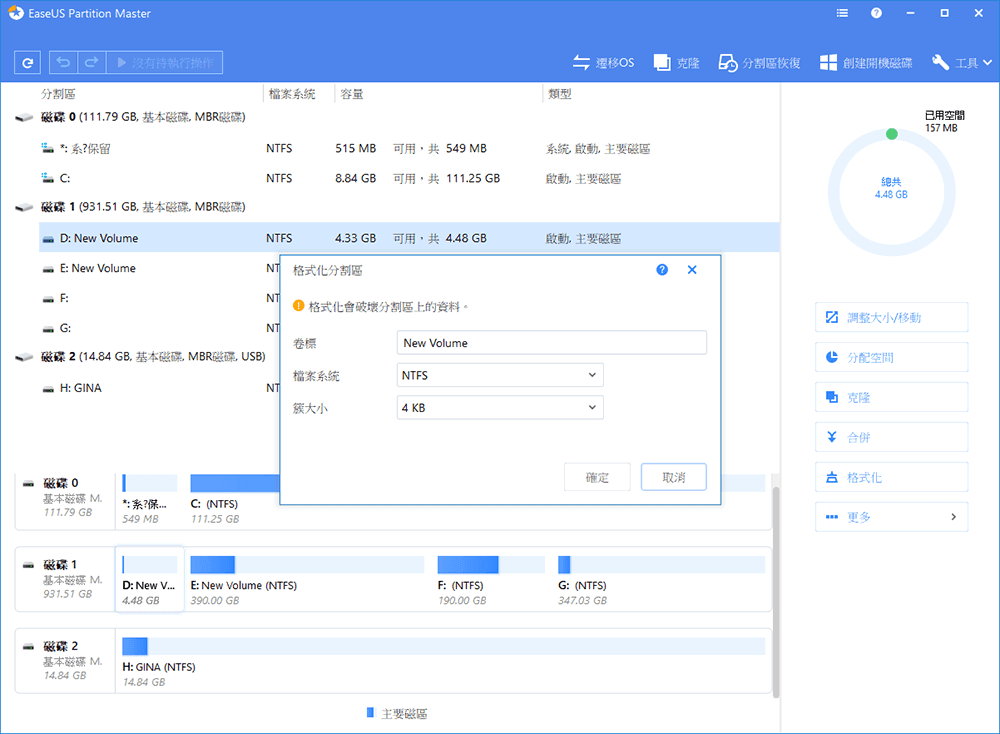Click the dialog help question mark icon

pos(662,270)
